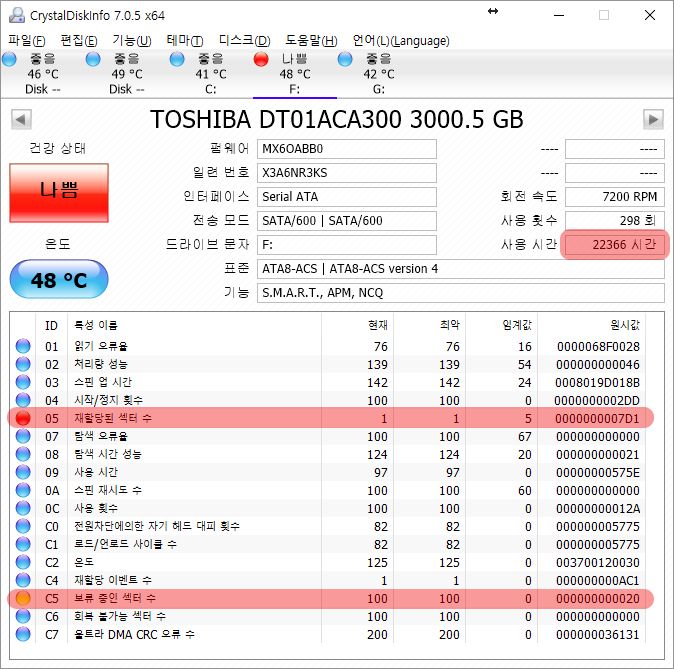The image size is (674, 669).
Task: Click status icon of attribute C0 row
Action: coord(23,526)
